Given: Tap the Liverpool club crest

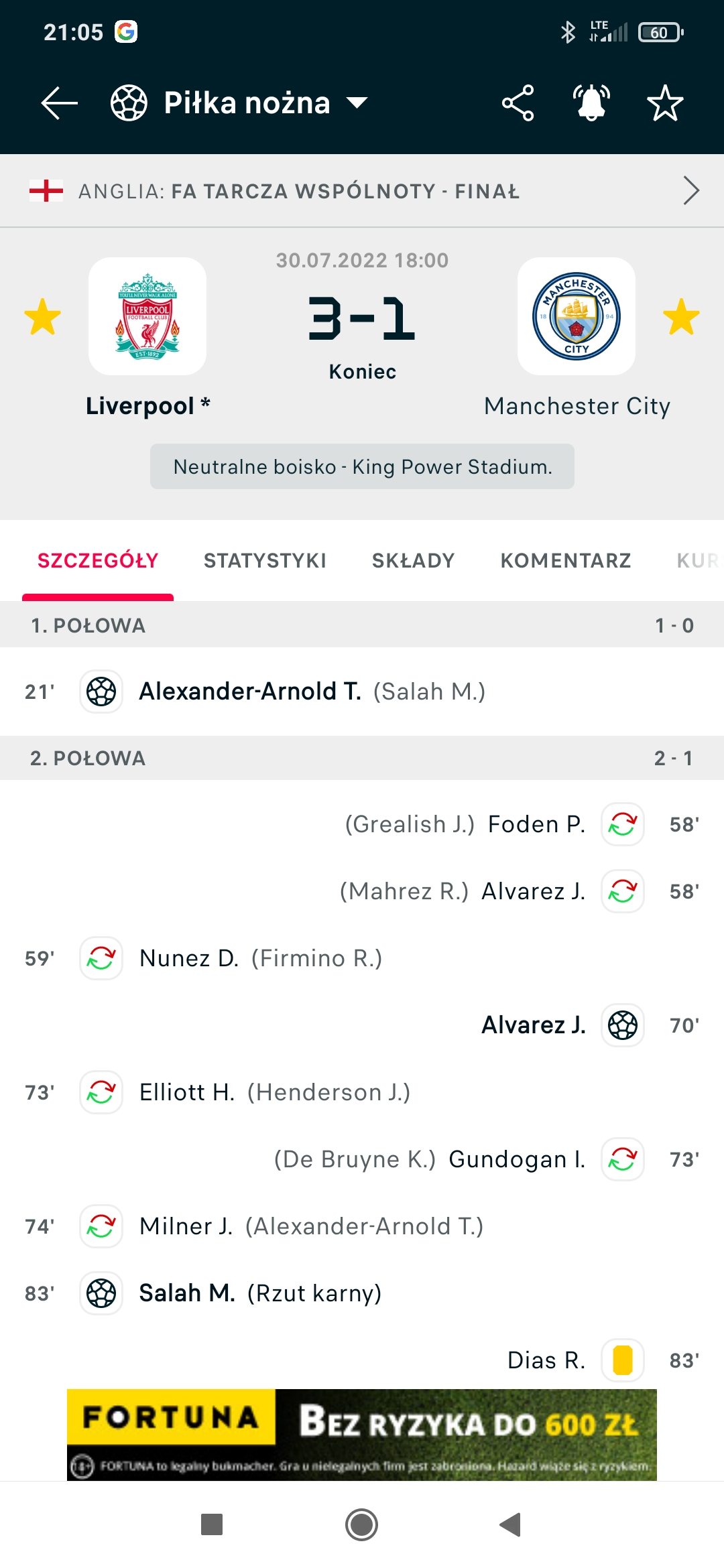Looking at the screenshot, I should click(146, 317).
